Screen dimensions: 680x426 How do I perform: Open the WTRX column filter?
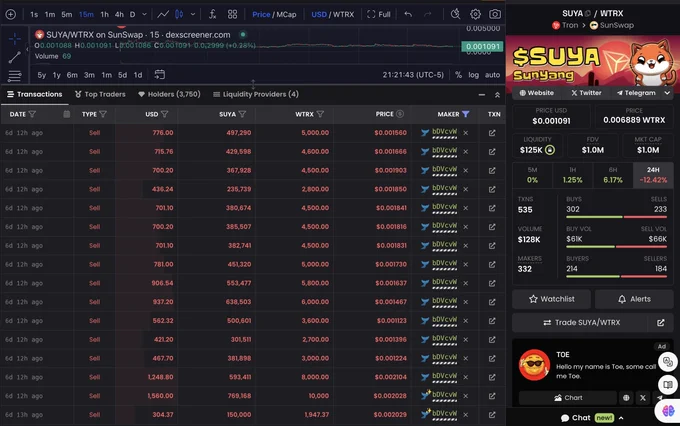coord(320,114)
